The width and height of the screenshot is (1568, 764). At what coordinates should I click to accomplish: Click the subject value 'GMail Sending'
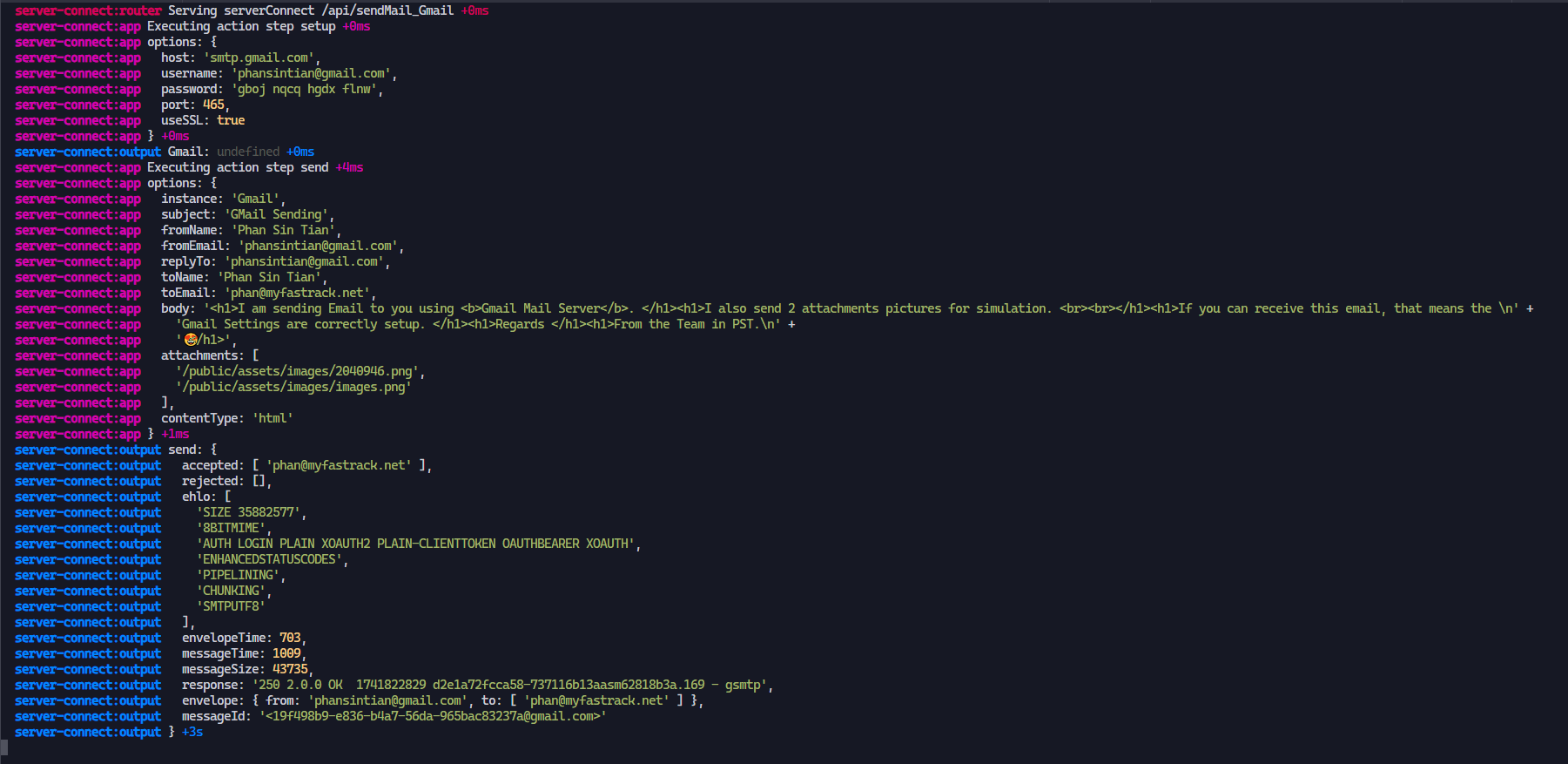tap(277, 214)
